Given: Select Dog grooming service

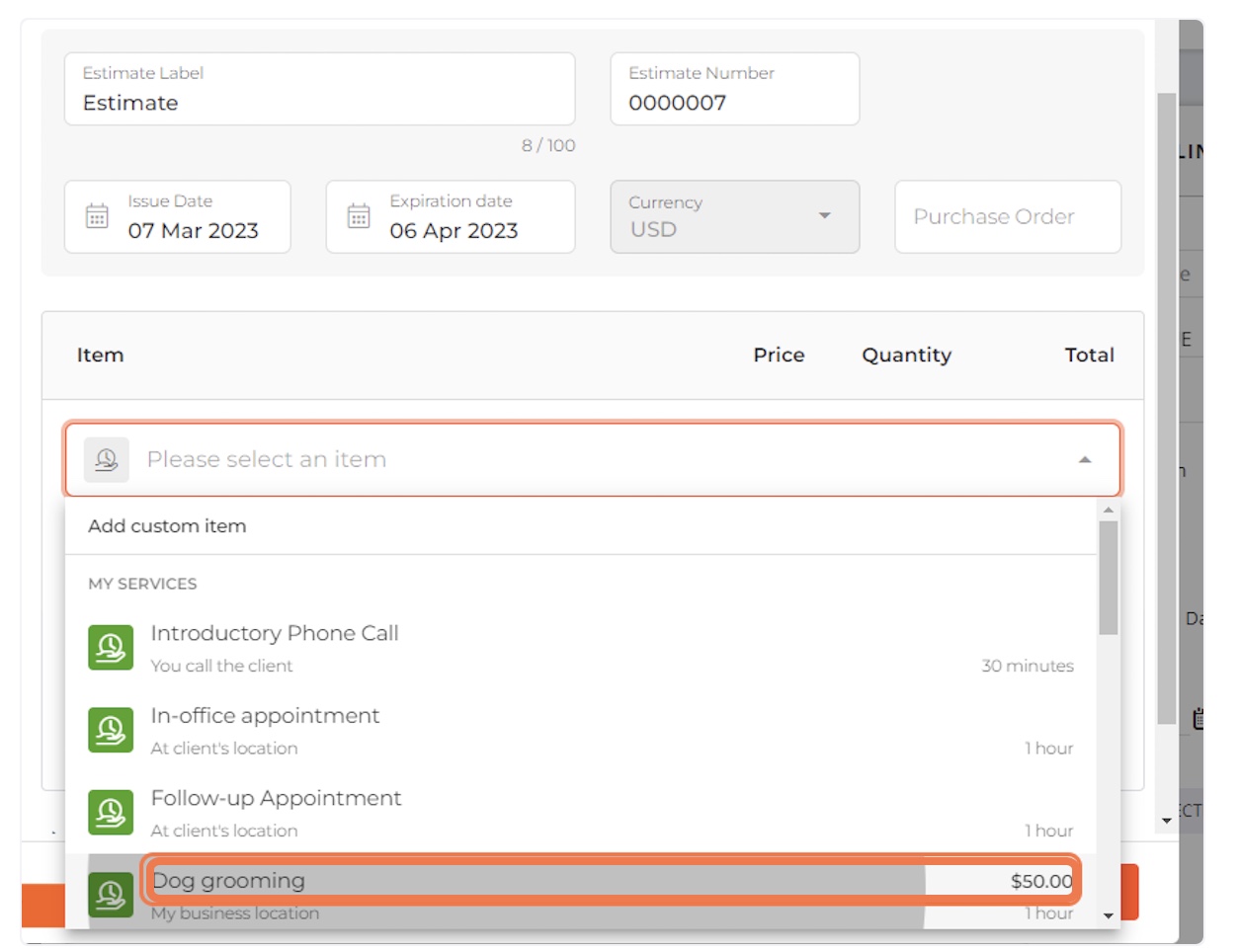Looking at the screenshot, I should tap(581, 893).
